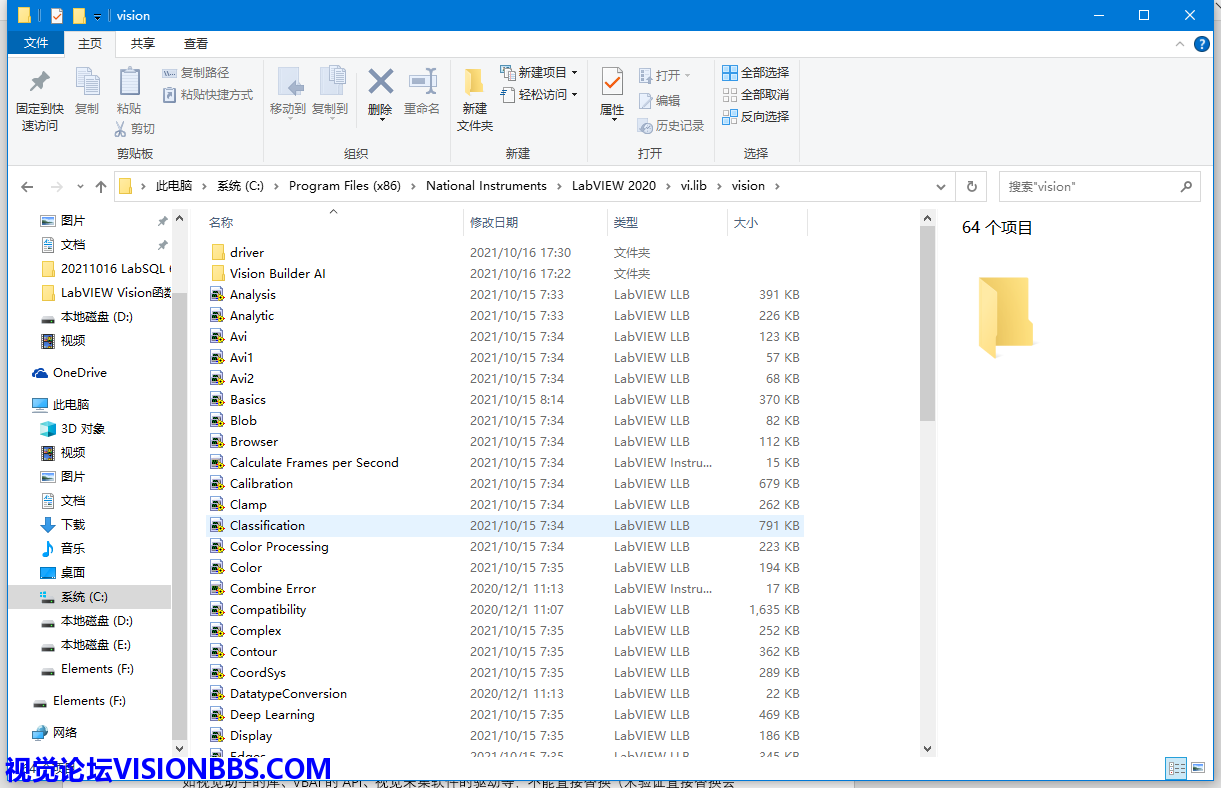This screenshot has height=788, width=1221.
Task: Open the New item dropdown
Action: click(539, 73)
